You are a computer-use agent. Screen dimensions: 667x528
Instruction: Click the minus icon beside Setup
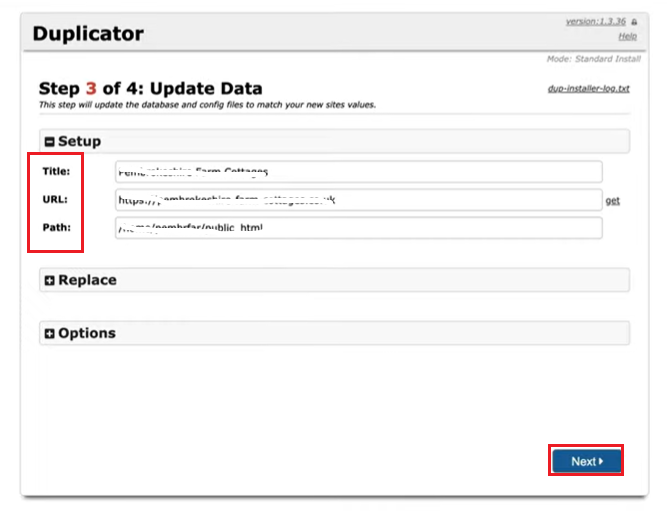coord(50,142)
